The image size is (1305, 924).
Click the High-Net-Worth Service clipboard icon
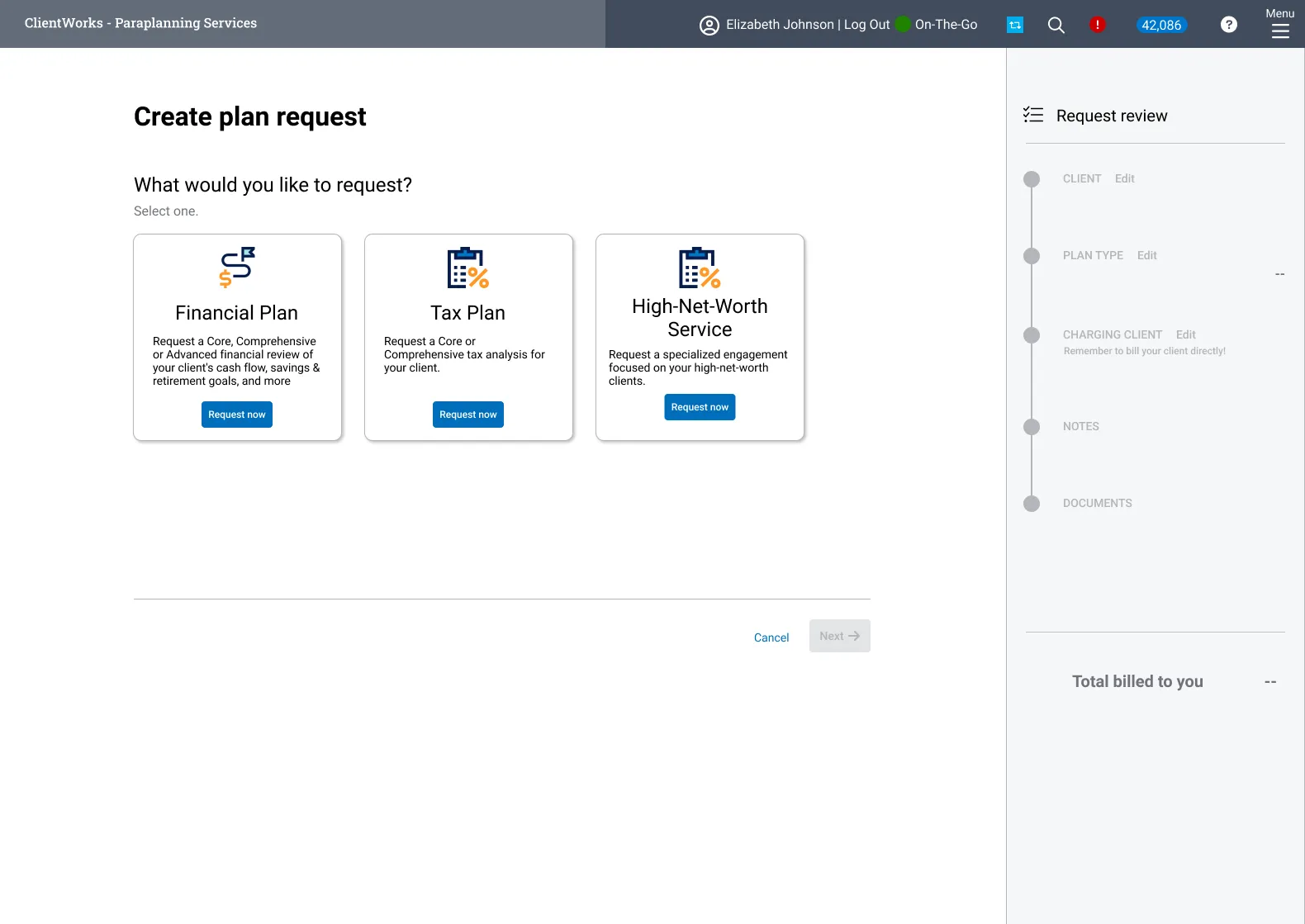[700, 268]
